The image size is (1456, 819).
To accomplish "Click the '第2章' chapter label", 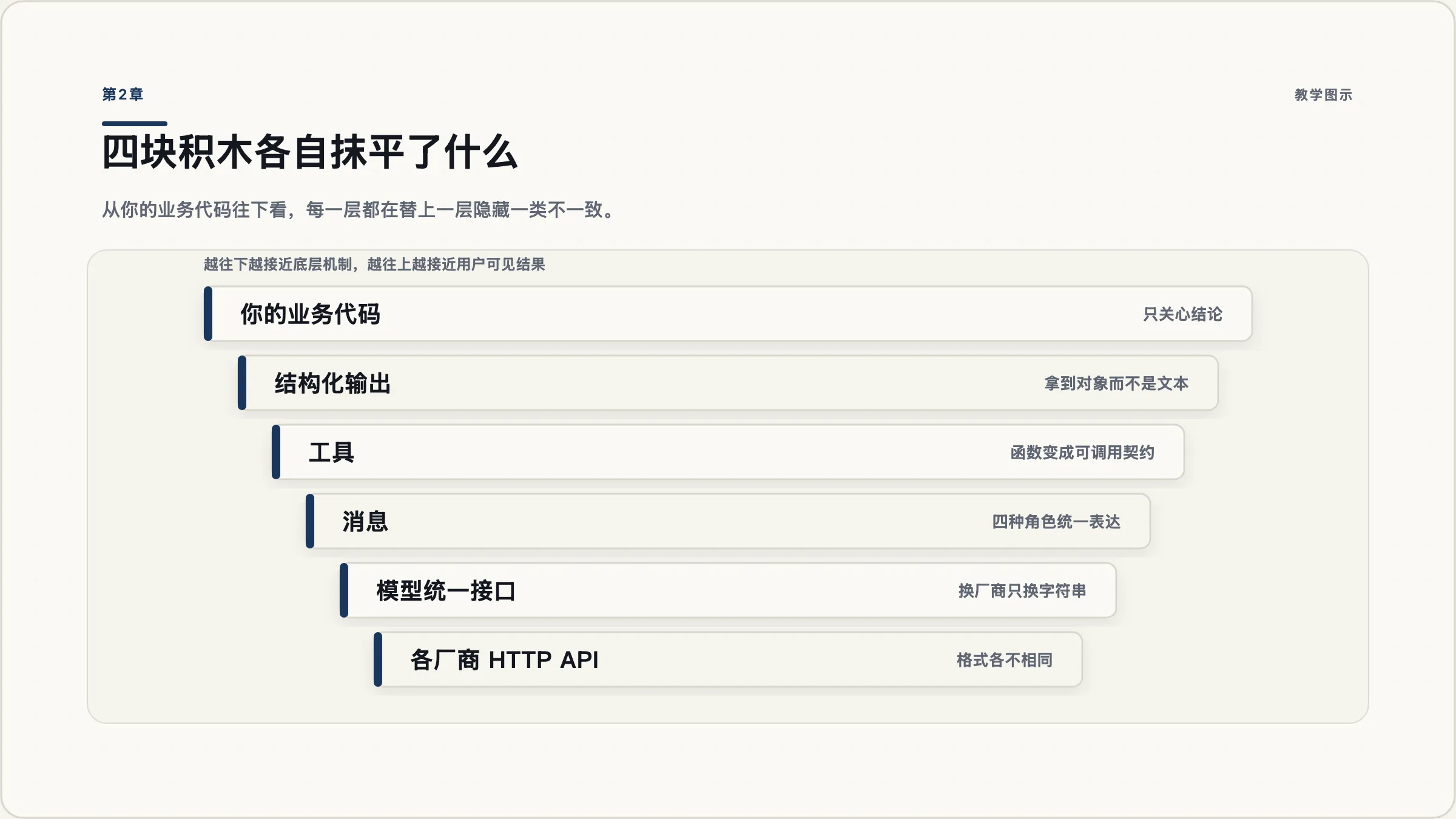I will click(123, 95).
